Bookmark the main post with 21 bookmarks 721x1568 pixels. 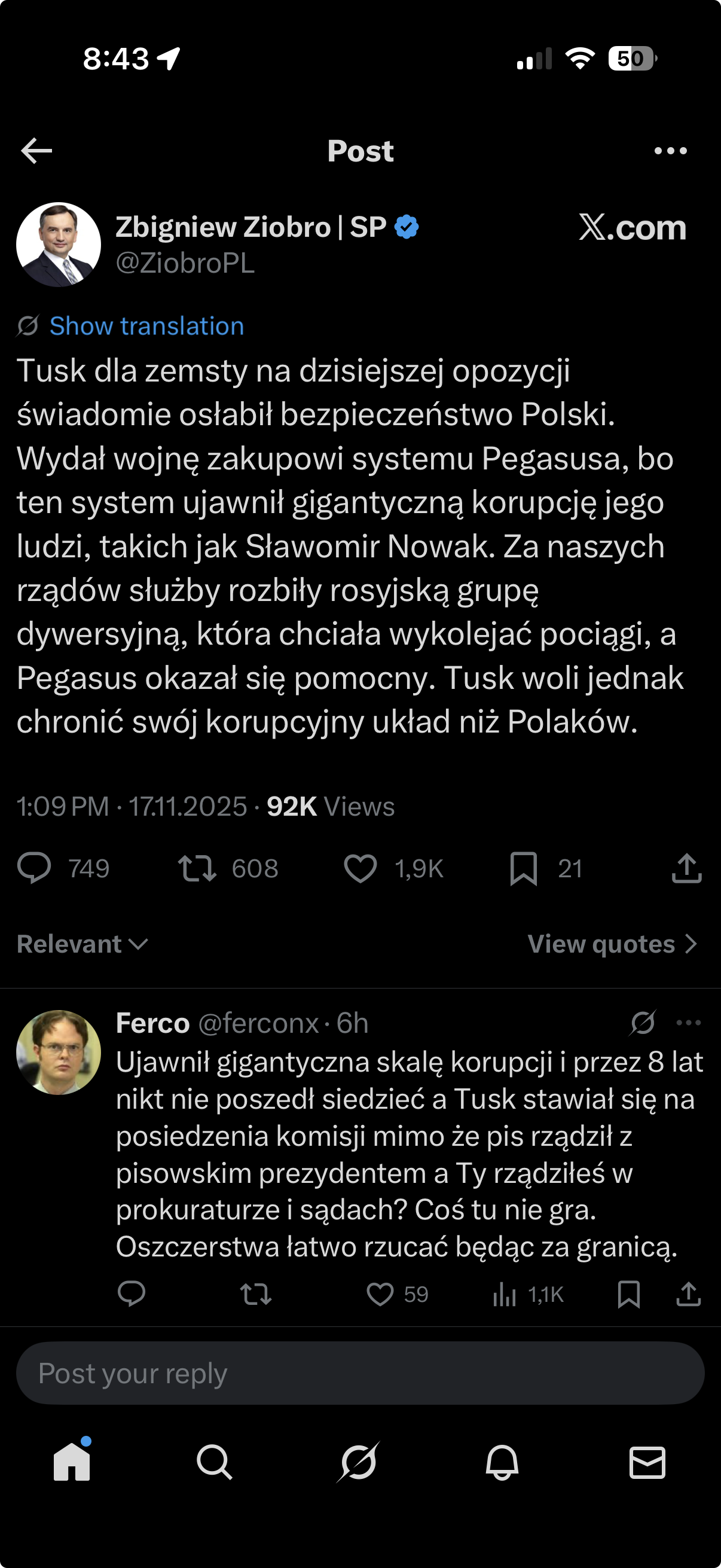pyautogui.click(x=523, y=867)
